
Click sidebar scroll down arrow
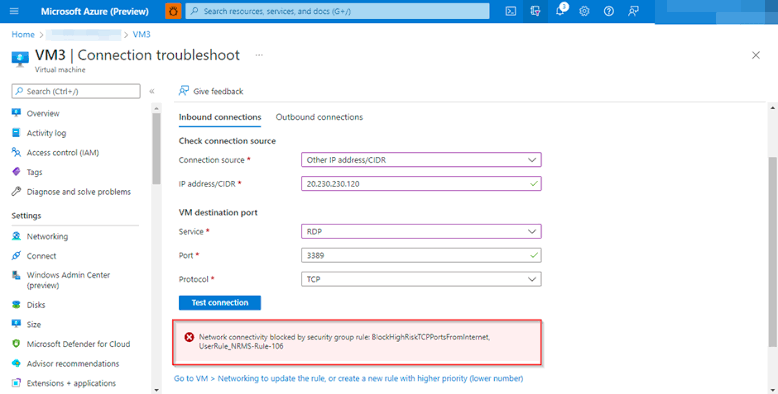(156, 390)
